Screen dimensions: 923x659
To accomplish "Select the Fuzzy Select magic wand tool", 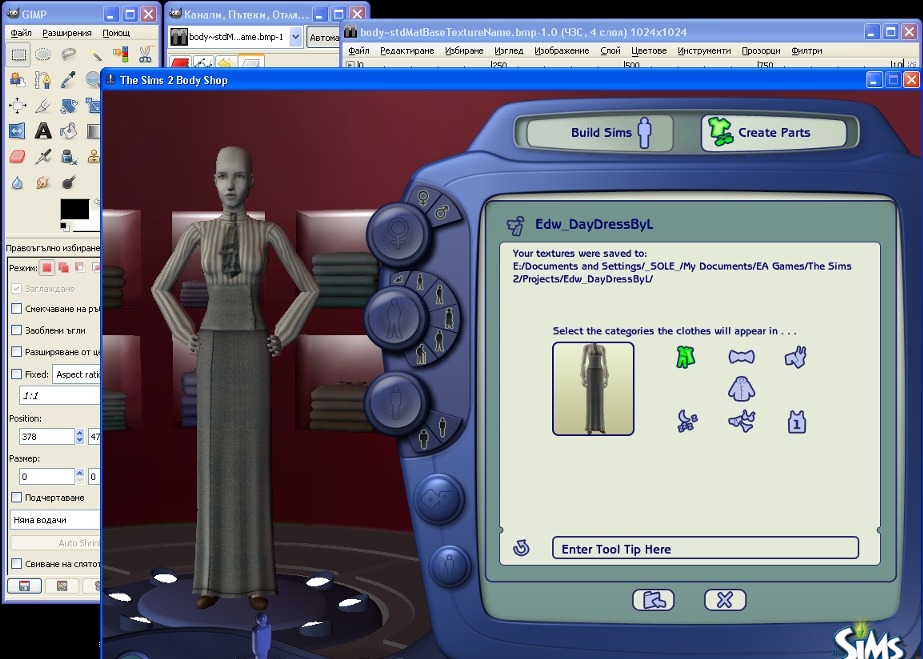I will pyautogui.click(x=94, y=55).
